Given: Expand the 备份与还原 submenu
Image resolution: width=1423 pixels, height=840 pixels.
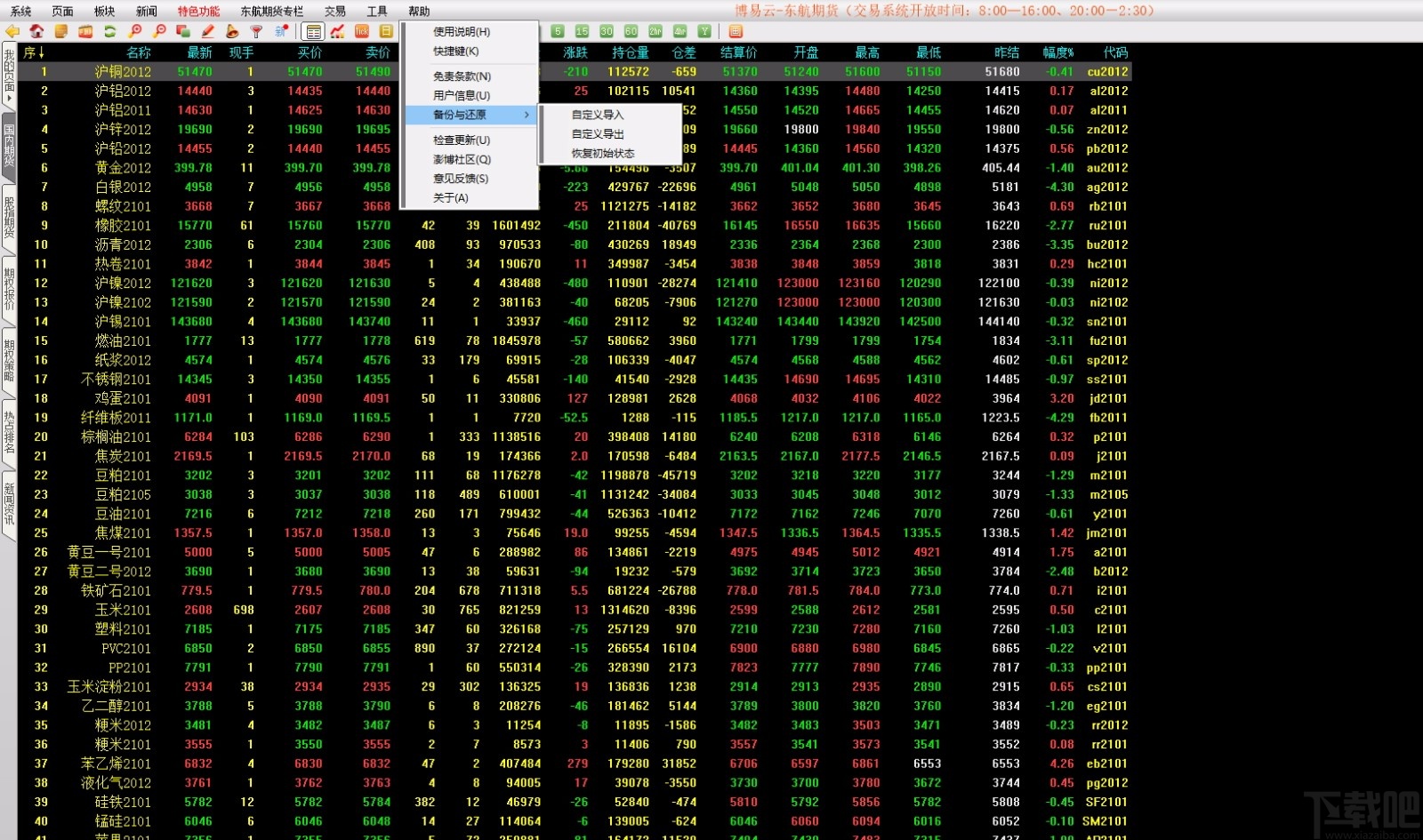Looking at the screenshot, I should [470, 115].
